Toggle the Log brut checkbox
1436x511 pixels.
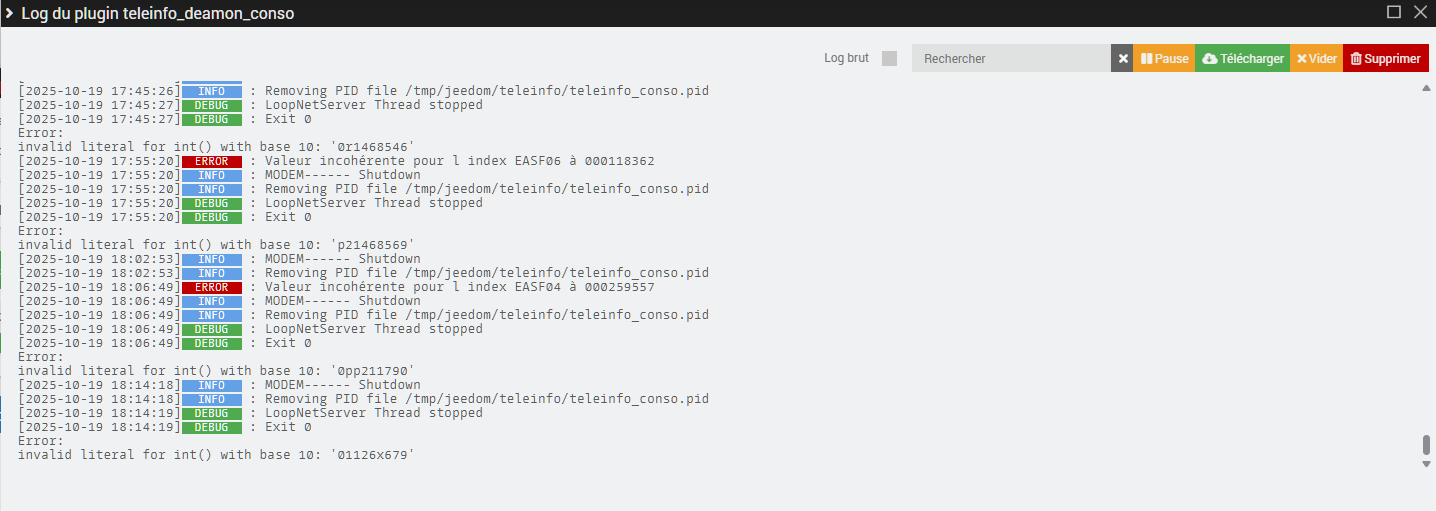coord(889,58)
